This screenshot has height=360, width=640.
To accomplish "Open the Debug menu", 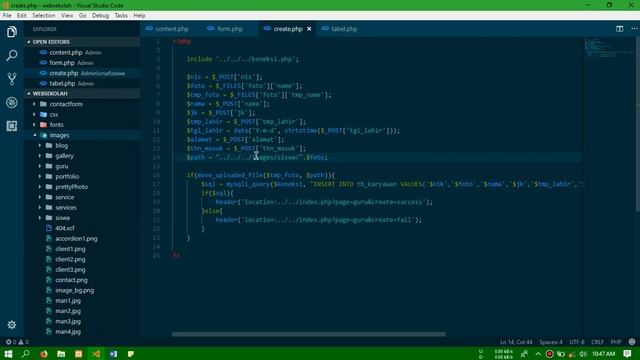I will click(x=100, y=16).
